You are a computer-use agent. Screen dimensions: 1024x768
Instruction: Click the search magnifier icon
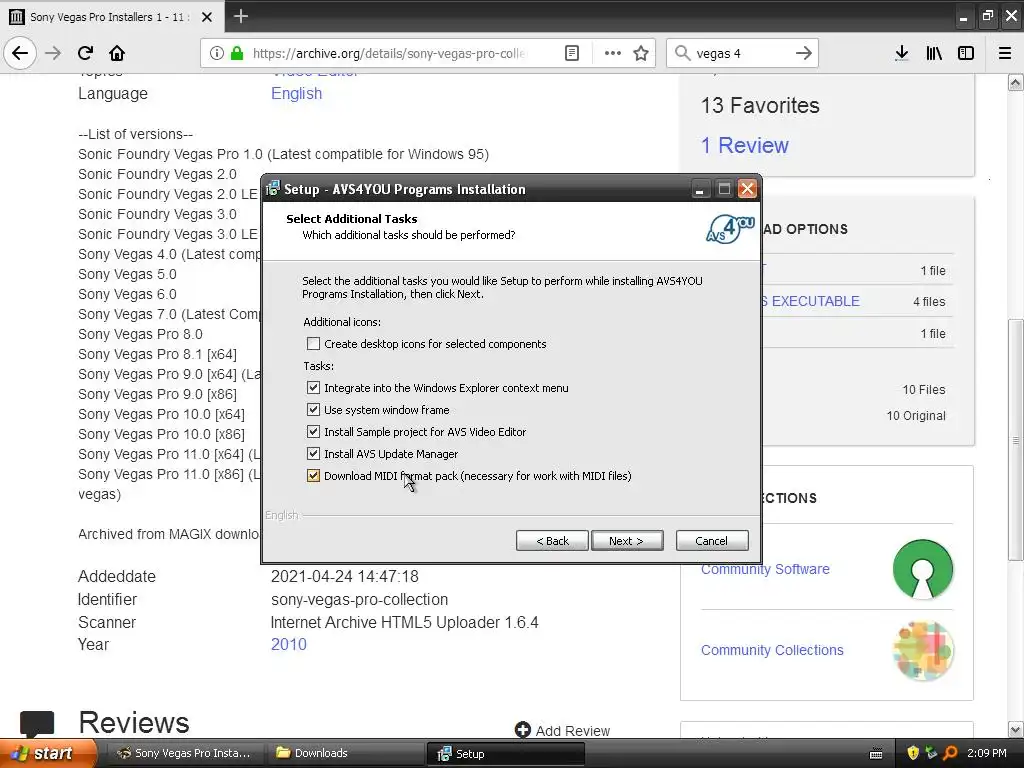pos(682,54)
